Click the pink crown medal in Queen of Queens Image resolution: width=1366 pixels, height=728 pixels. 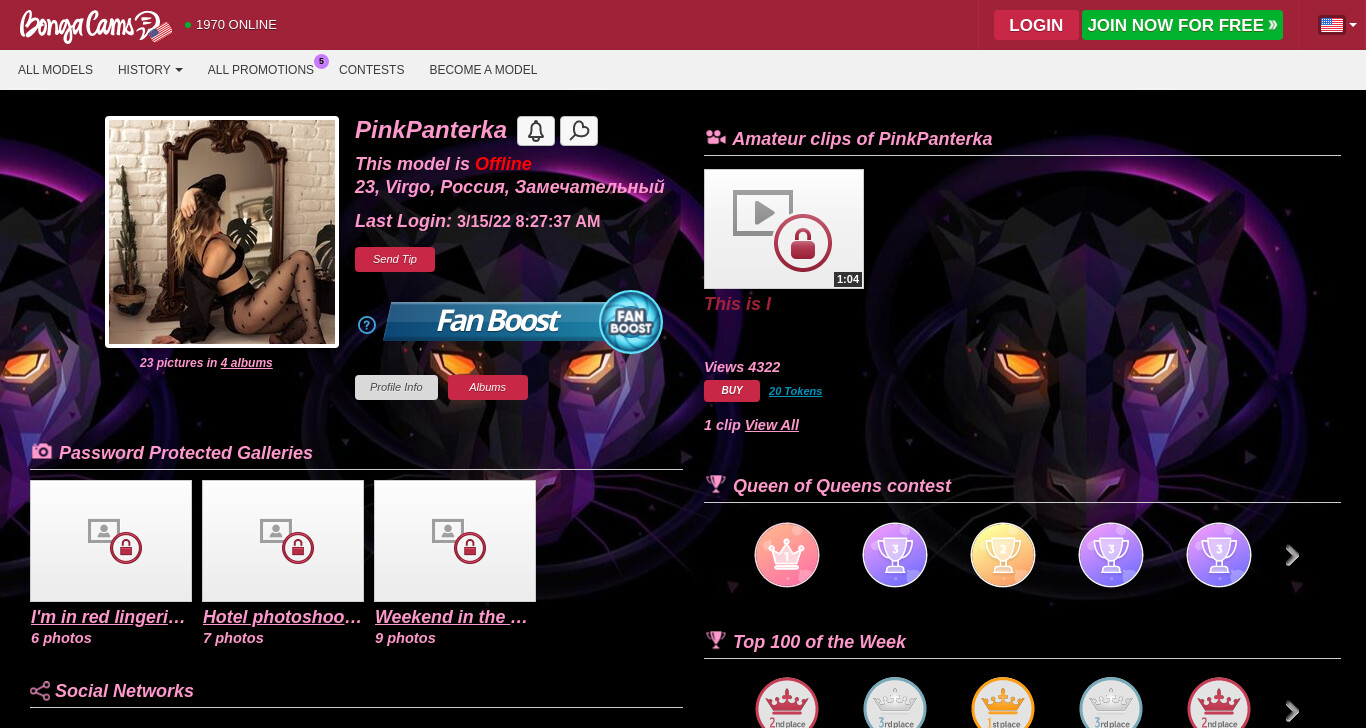tap(787, 555)
